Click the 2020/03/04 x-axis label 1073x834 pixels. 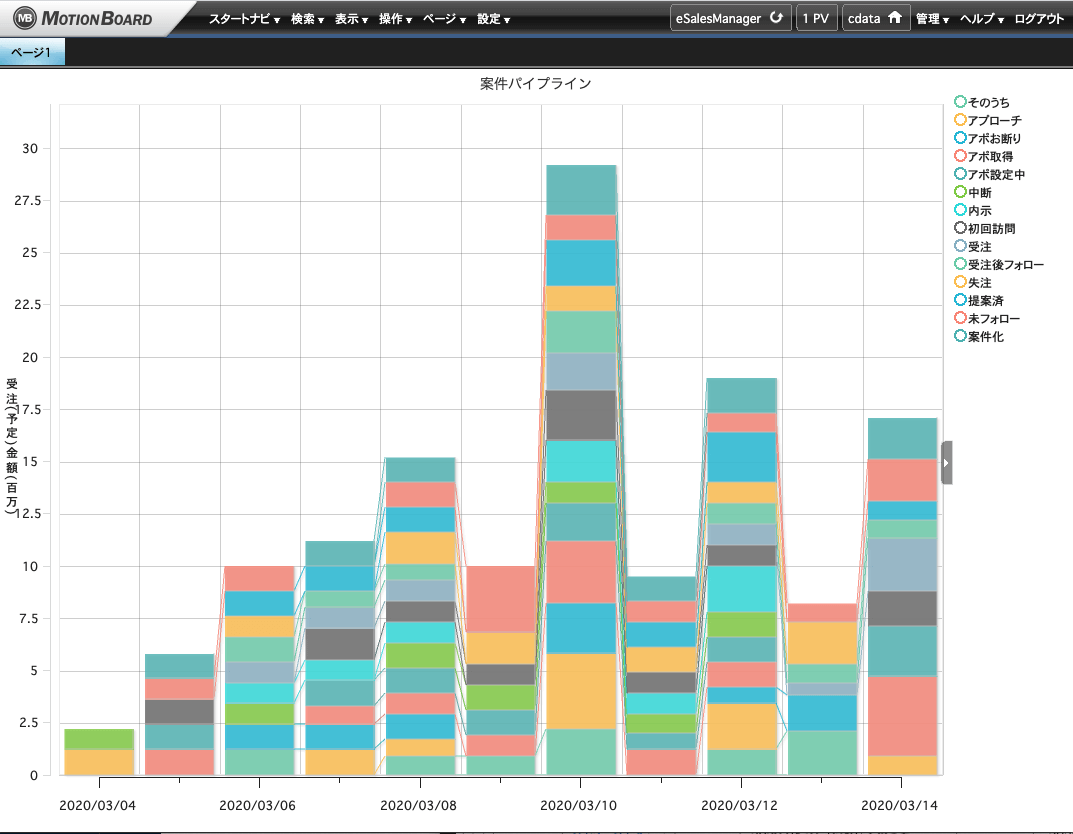point(98,805)
